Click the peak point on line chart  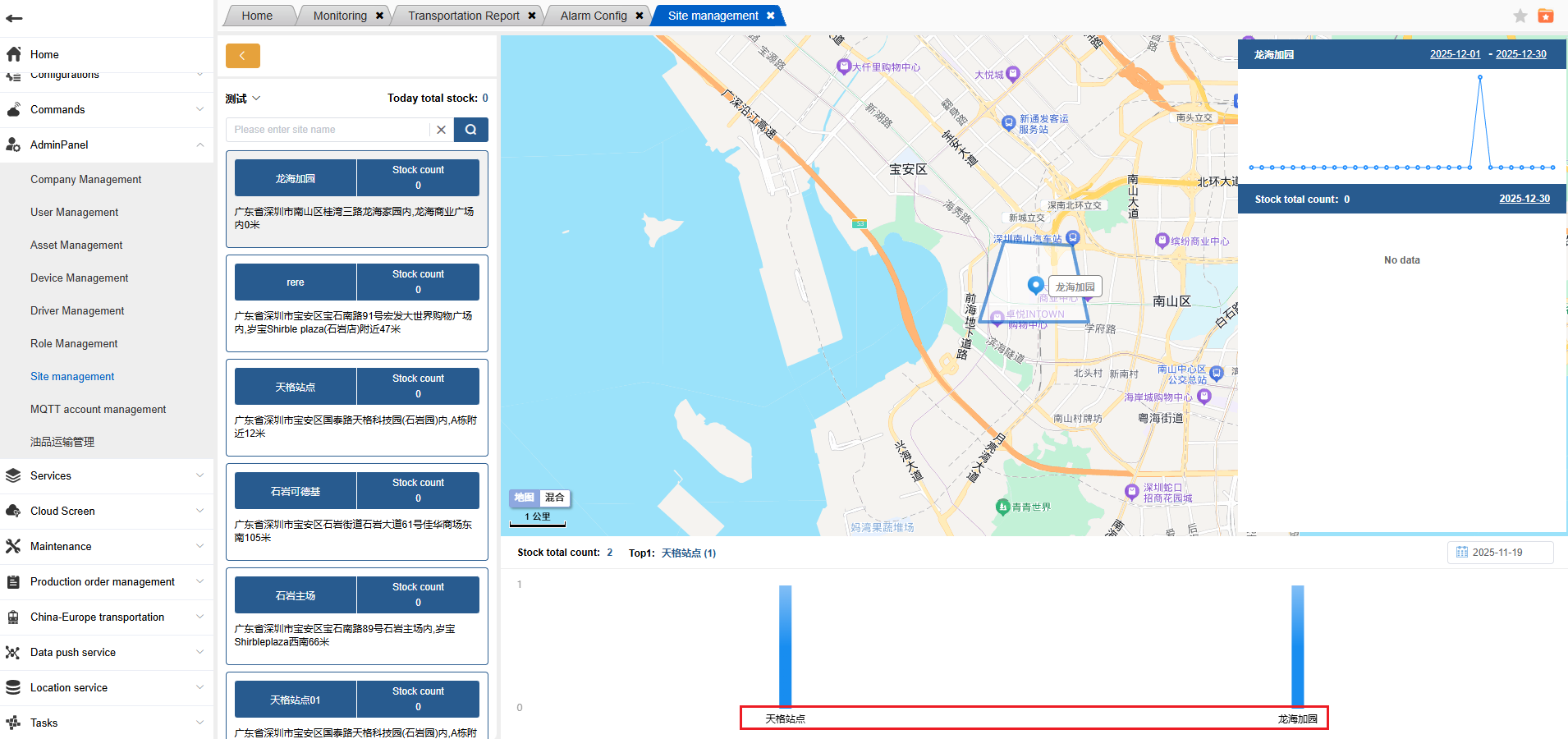pos(1480,77)
